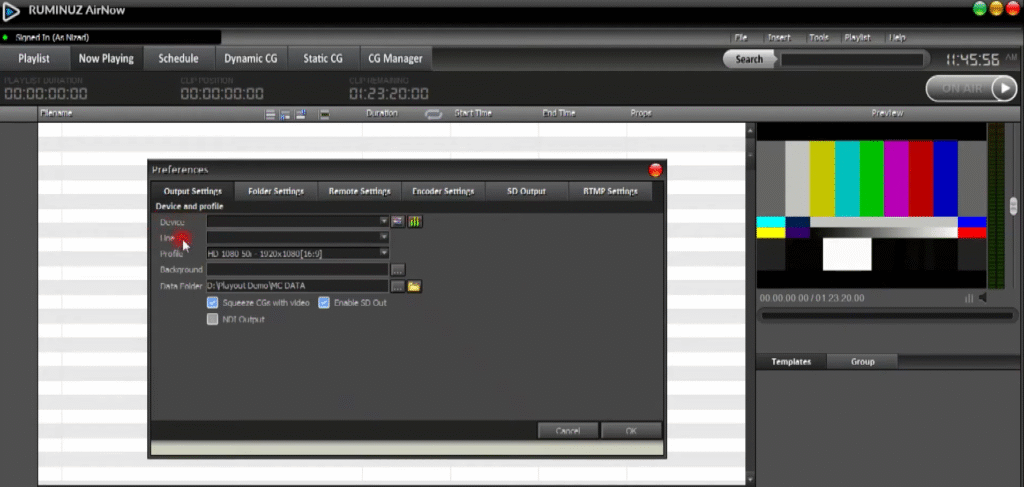Click the device properties icon beside Device dropdown
The image size is (1024, 487).
[x=398, y=221]
